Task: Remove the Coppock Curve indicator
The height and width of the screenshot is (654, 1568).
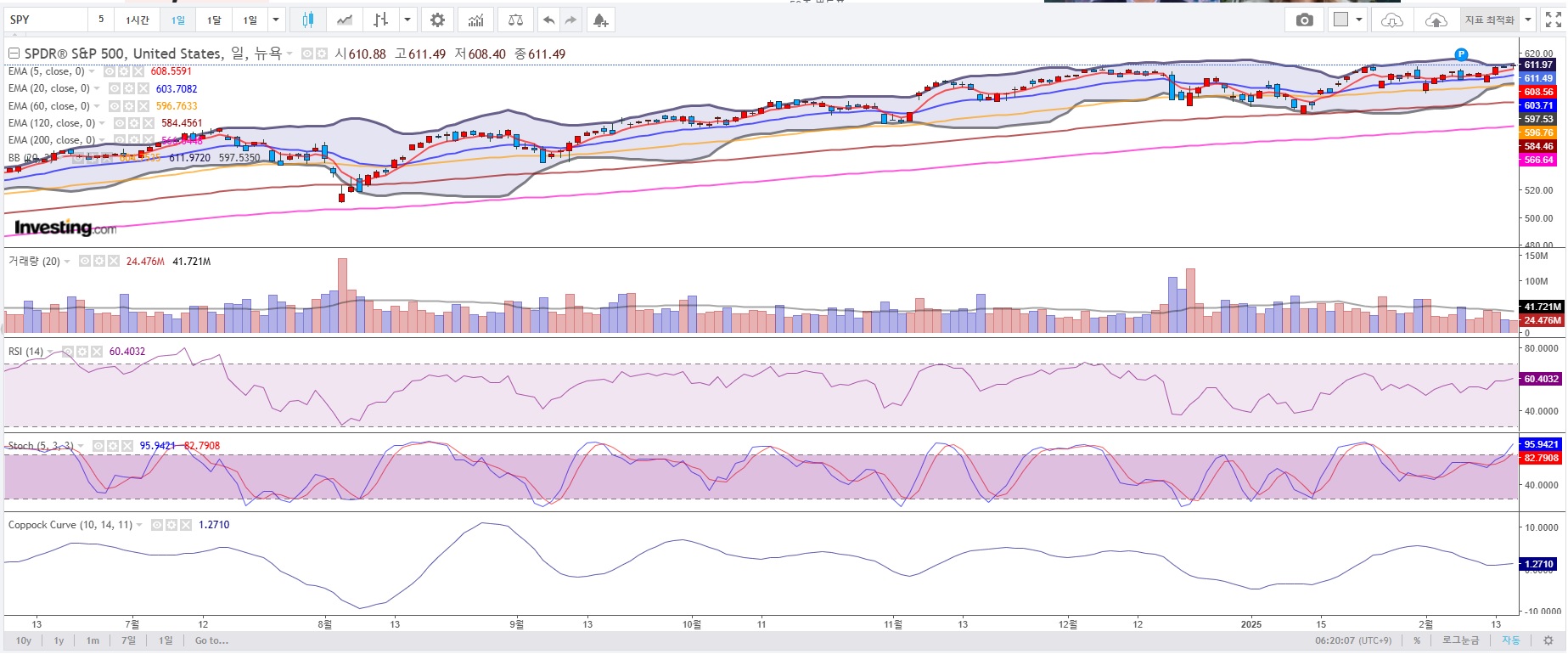Action: point(186,525)
